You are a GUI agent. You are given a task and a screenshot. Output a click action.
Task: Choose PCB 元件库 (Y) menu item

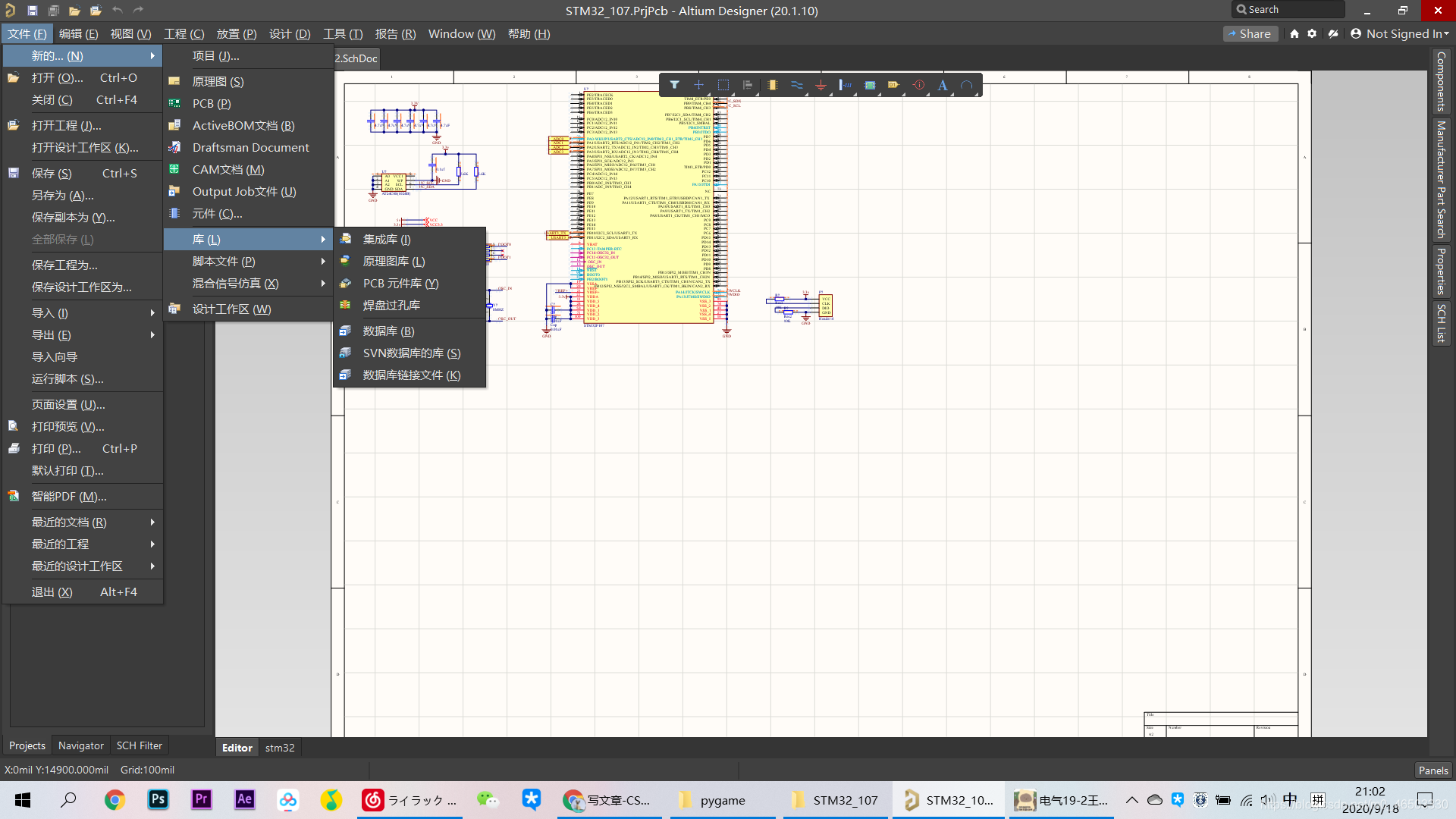[409, 284]
